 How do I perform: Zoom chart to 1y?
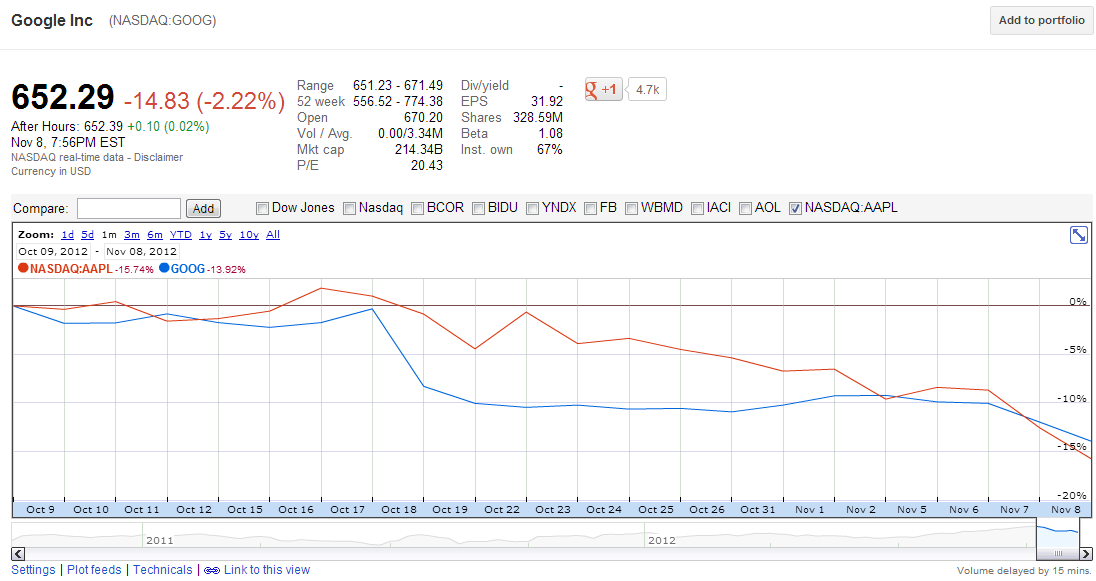point(206,235)
